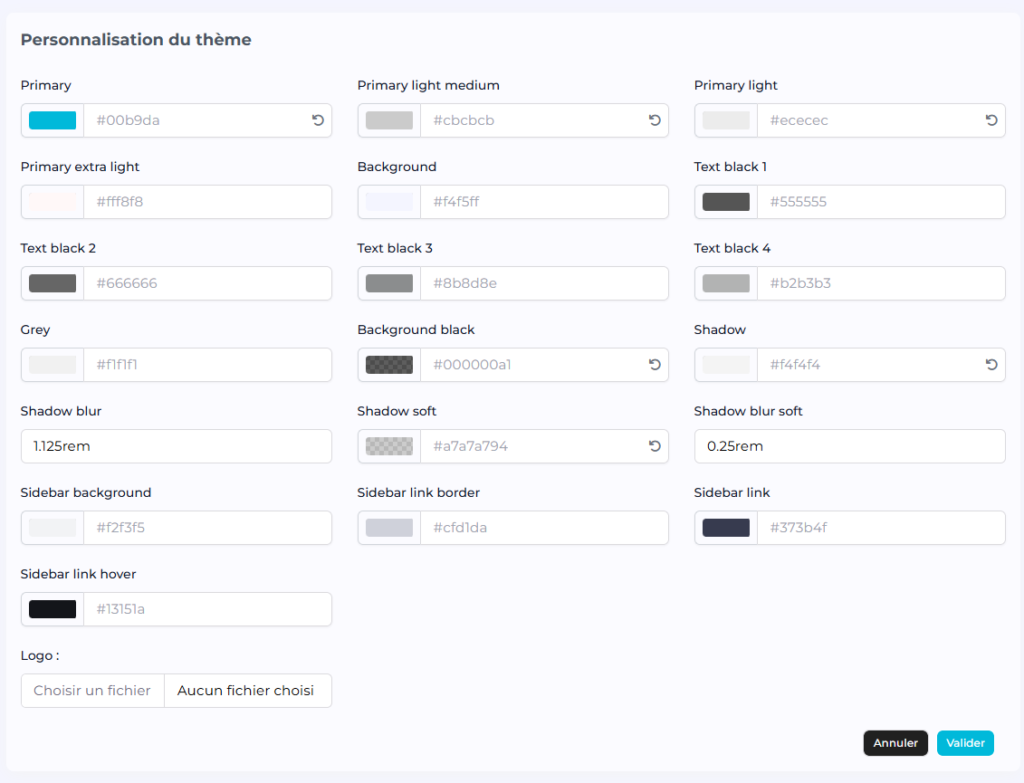1024x783 pixels.
Task: Reset the Primary color value
Action: [317, 120]
